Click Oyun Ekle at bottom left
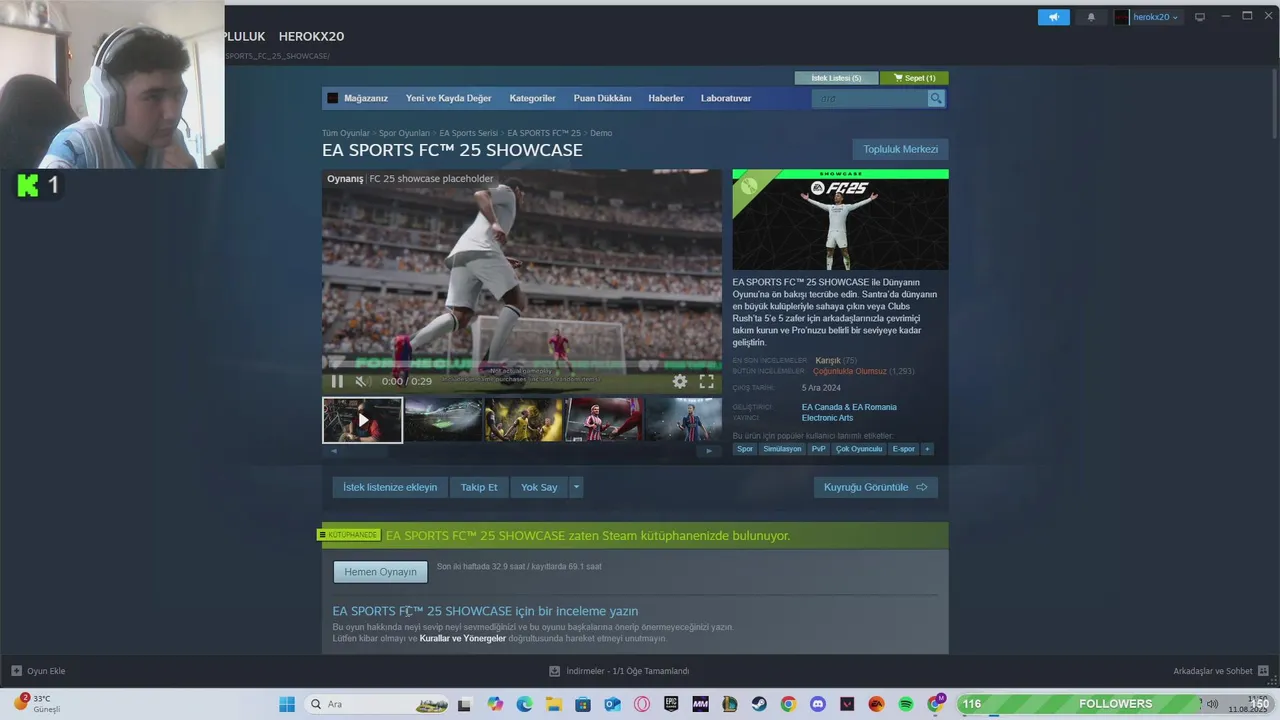 (x=38, y=671)
